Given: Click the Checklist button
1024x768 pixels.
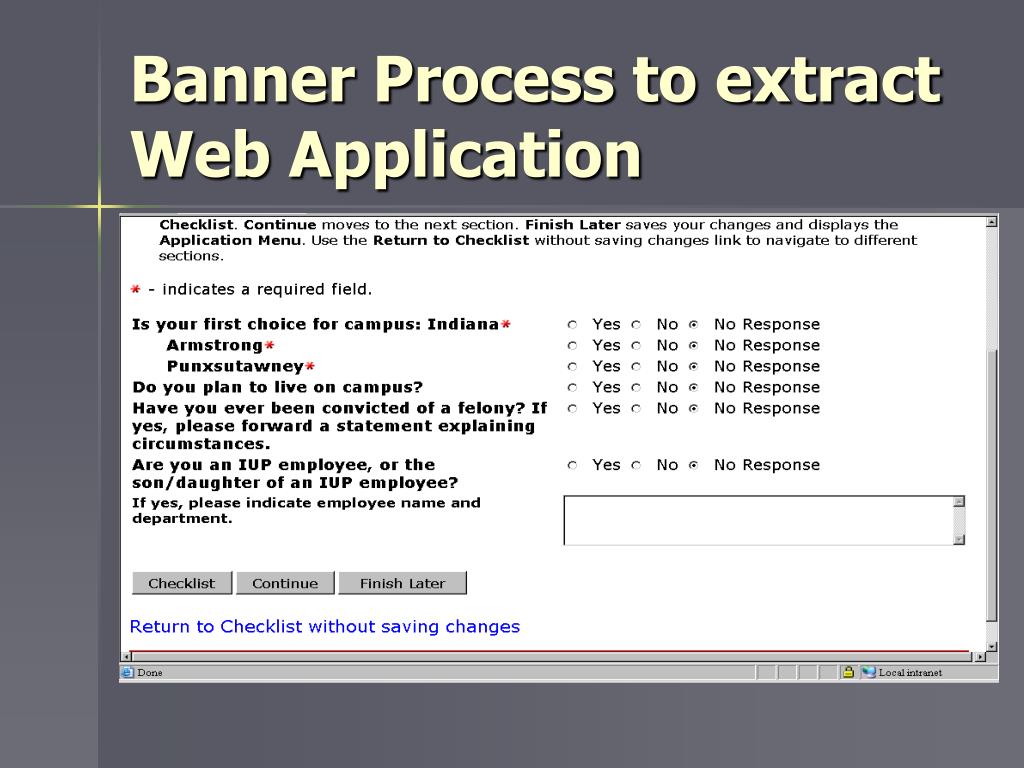Looking at the screenshot, I should click(x=182, y=583).
